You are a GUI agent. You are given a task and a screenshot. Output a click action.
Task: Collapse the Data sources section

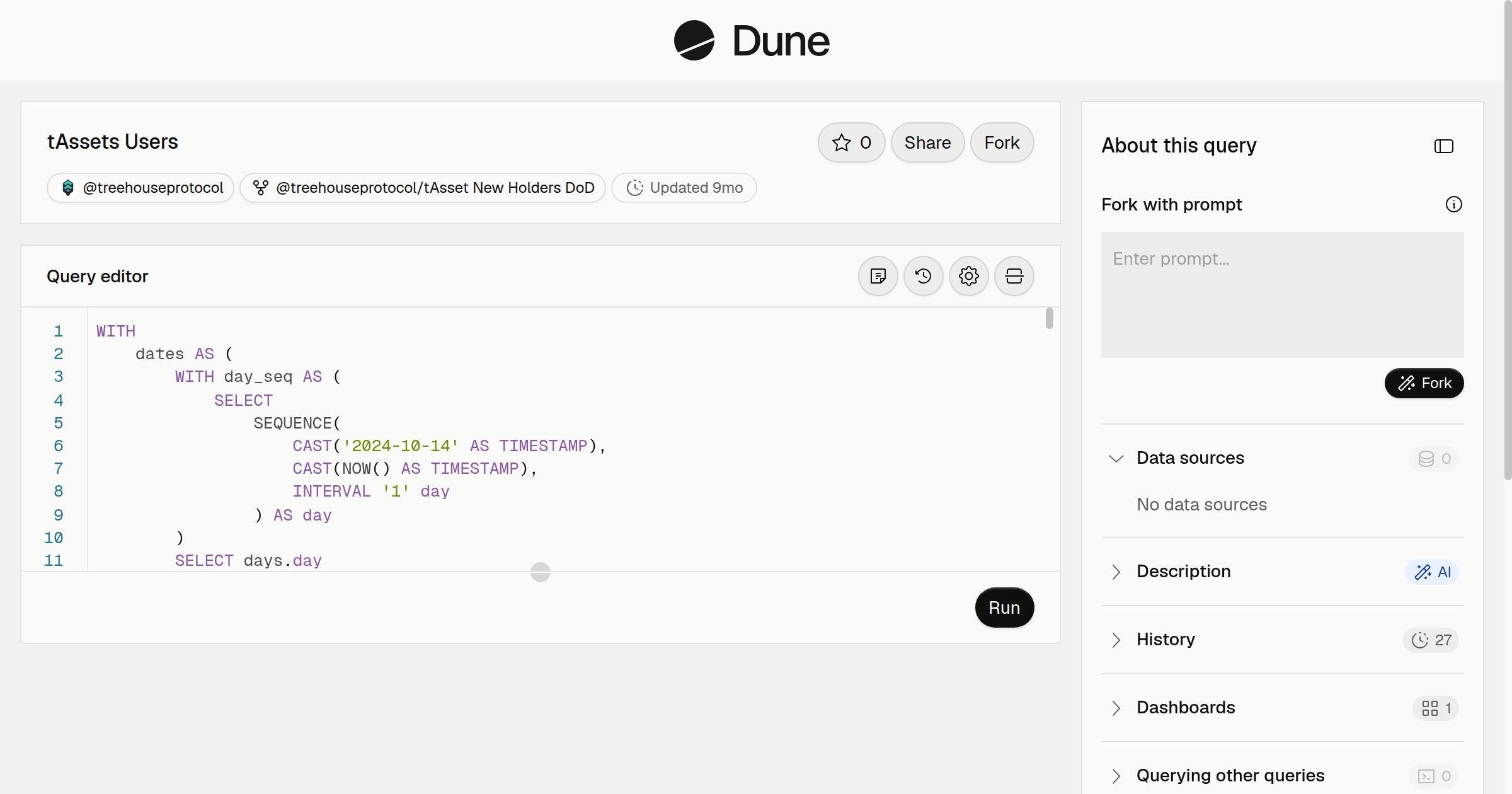tap(1116, 458)
